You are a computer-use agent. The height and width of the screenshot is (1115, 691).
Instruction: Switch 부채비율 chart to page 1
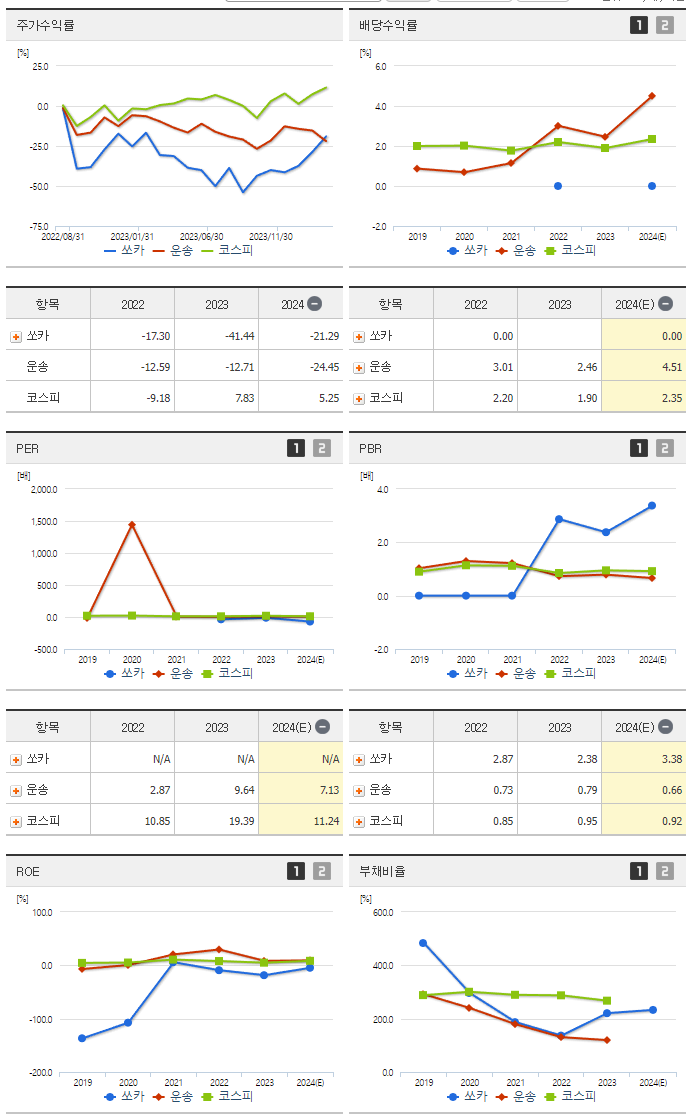(639, 871)
